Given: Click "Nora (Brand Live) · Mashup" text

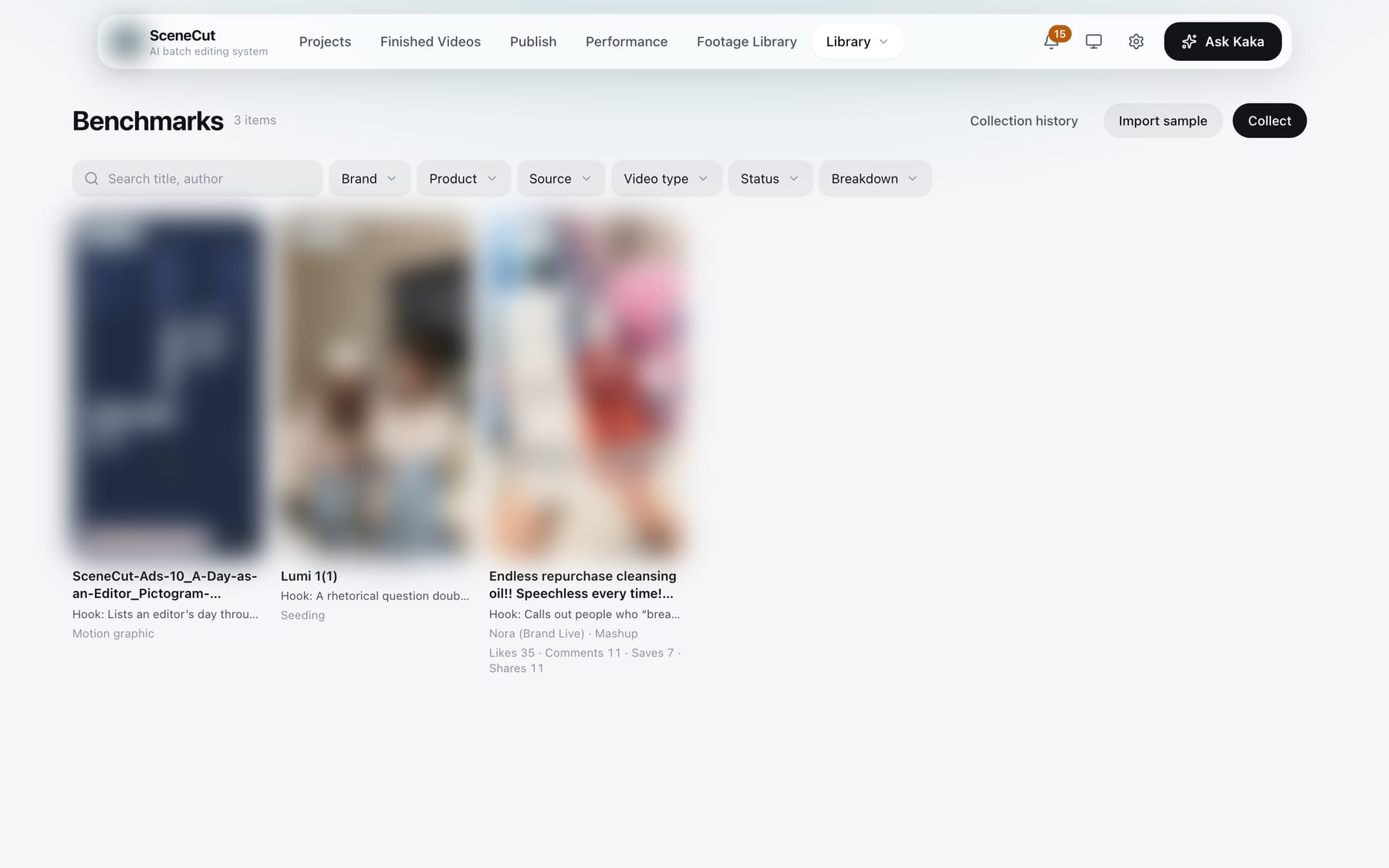Looking at the screenshot, I should [x=563, y=633].
